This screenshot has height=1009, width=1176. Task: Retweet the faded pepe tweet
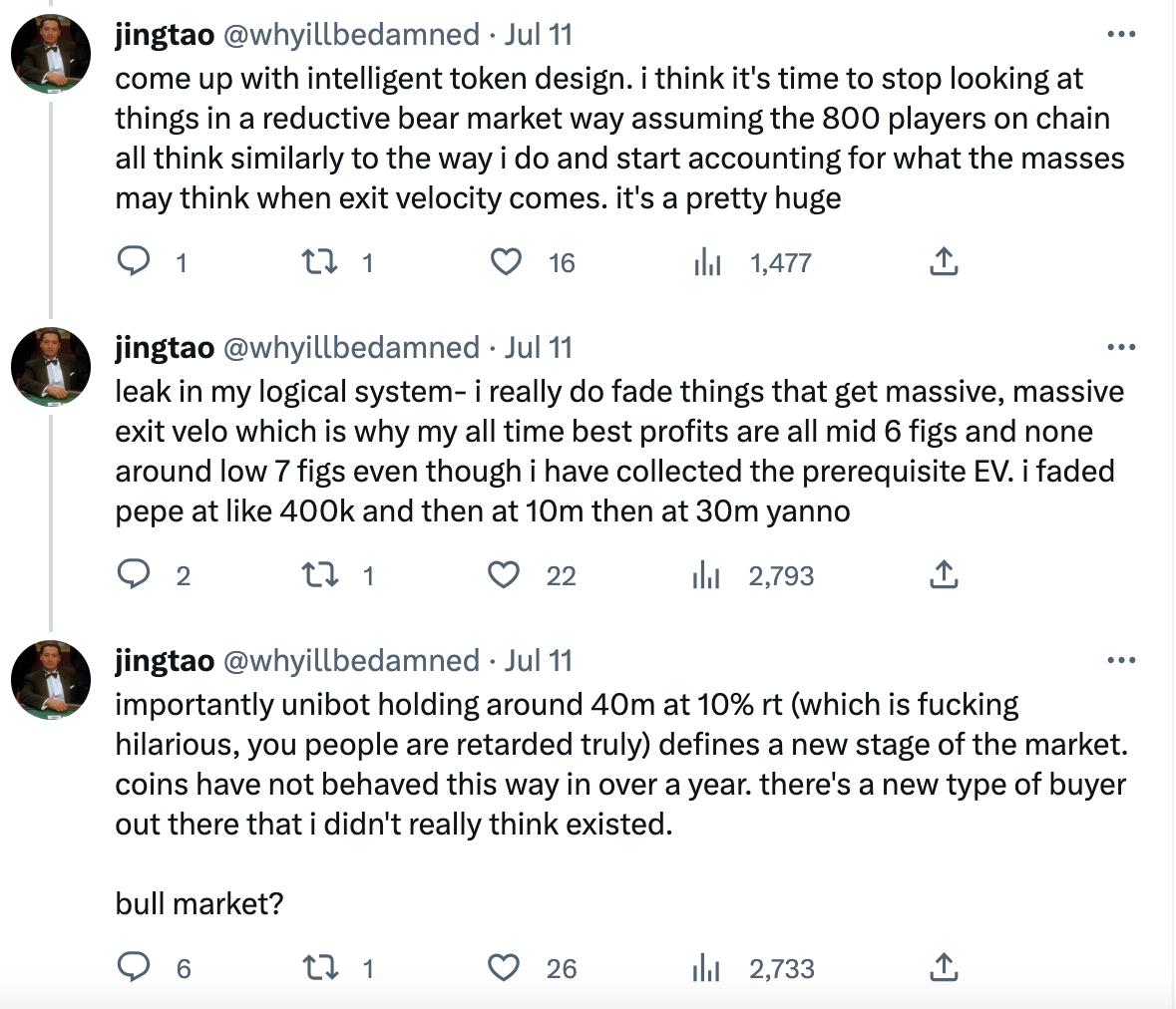click(x=317, y=575)
